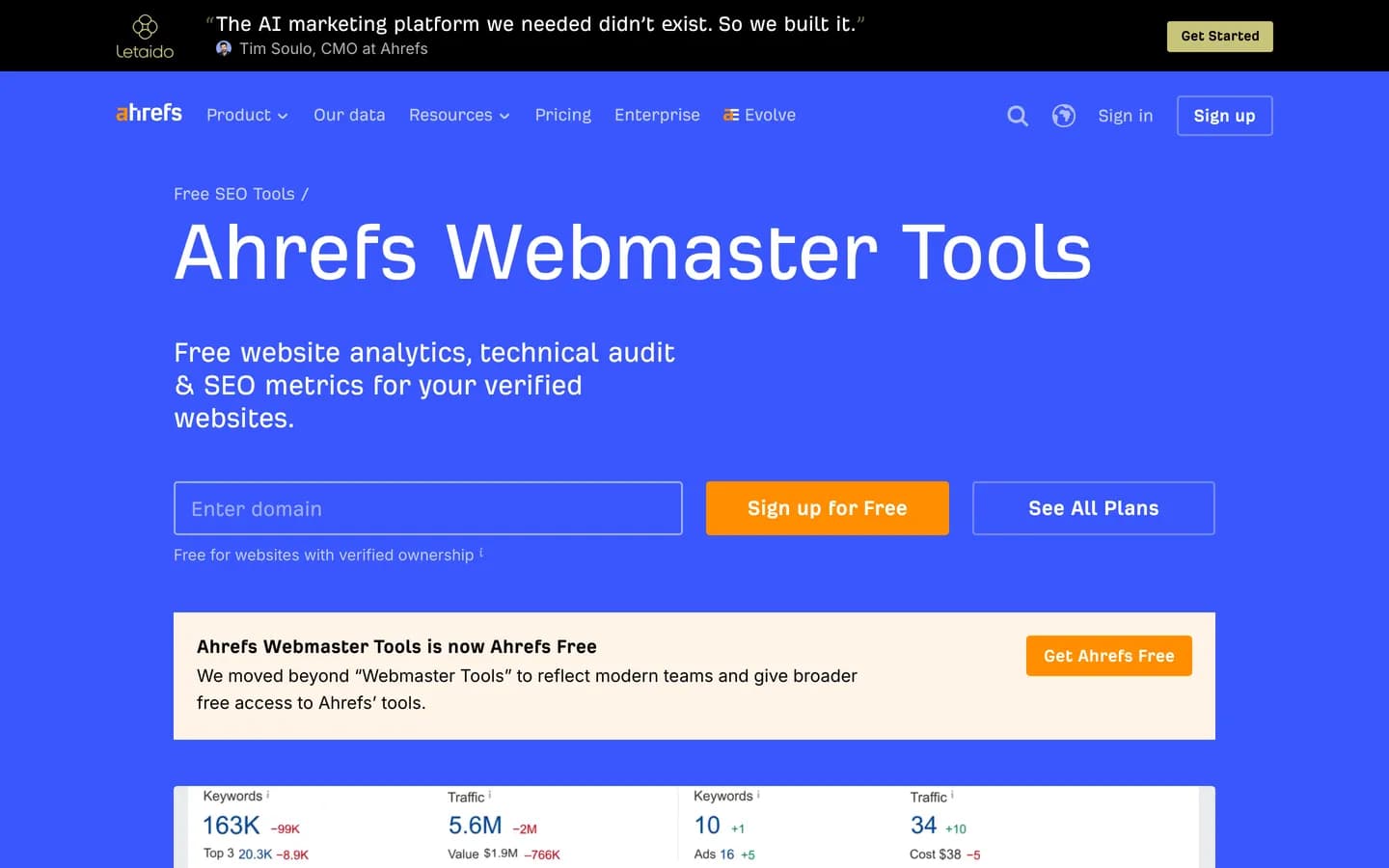Go to the Ahrefs home logo
The height and width of the screenshot is (868, 1389).
click(x=149, y=114)
